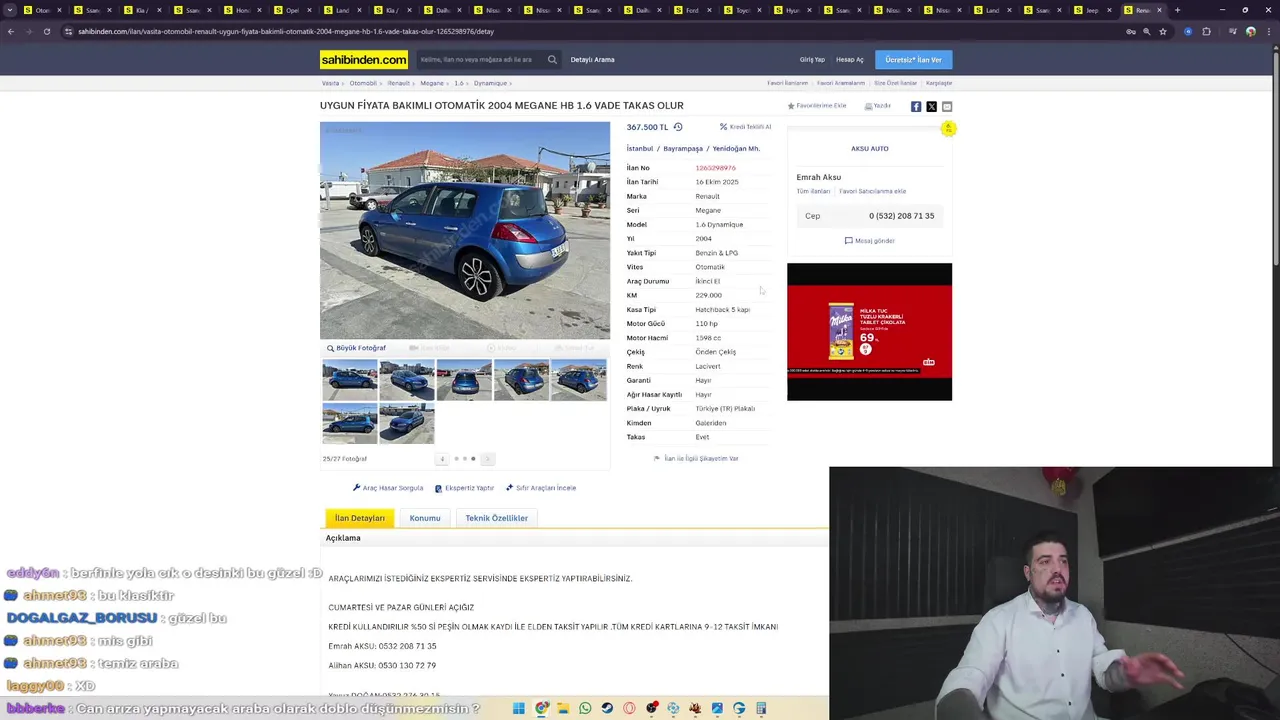Open Chrome three-dot menu
Screen dimensions: 1280x720
[1271, 31]
